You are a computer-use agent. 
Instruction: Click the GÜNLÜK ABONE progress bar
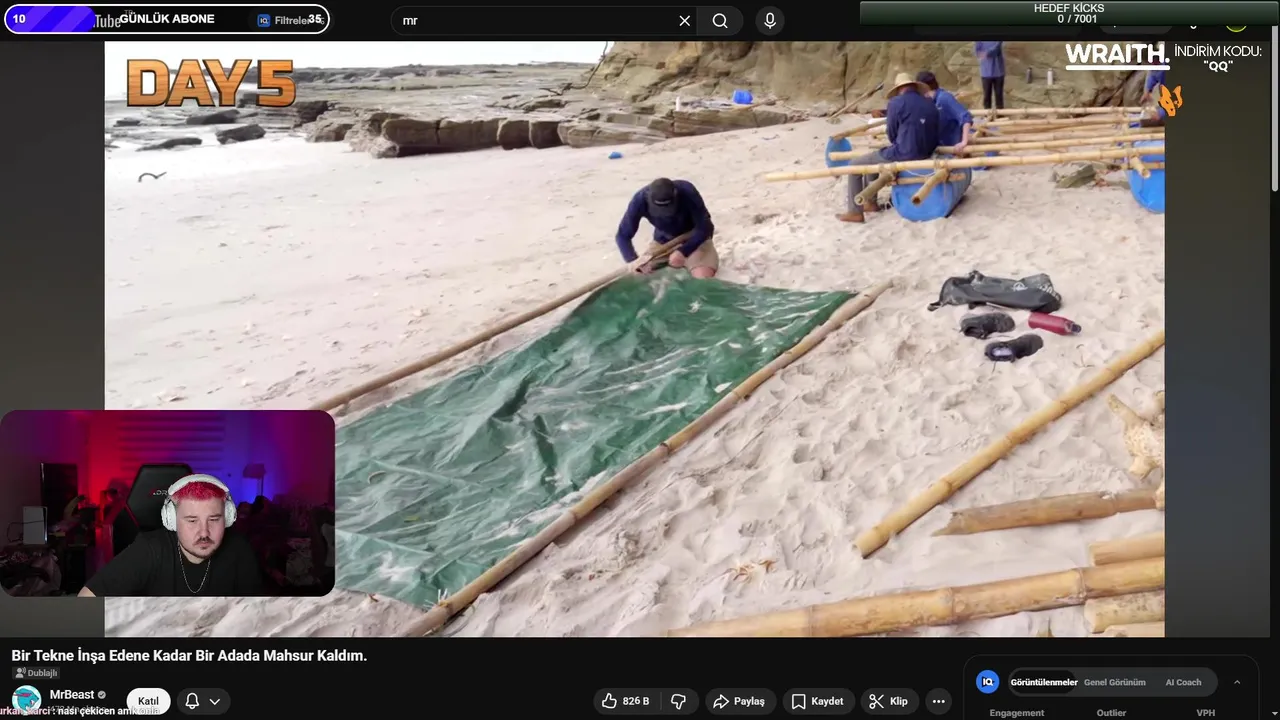click(x=166, y=19)
